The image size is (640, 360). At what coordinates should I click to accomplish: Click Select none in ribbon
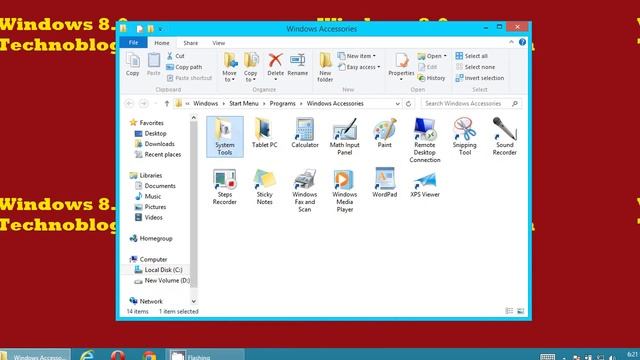(476, 67)
